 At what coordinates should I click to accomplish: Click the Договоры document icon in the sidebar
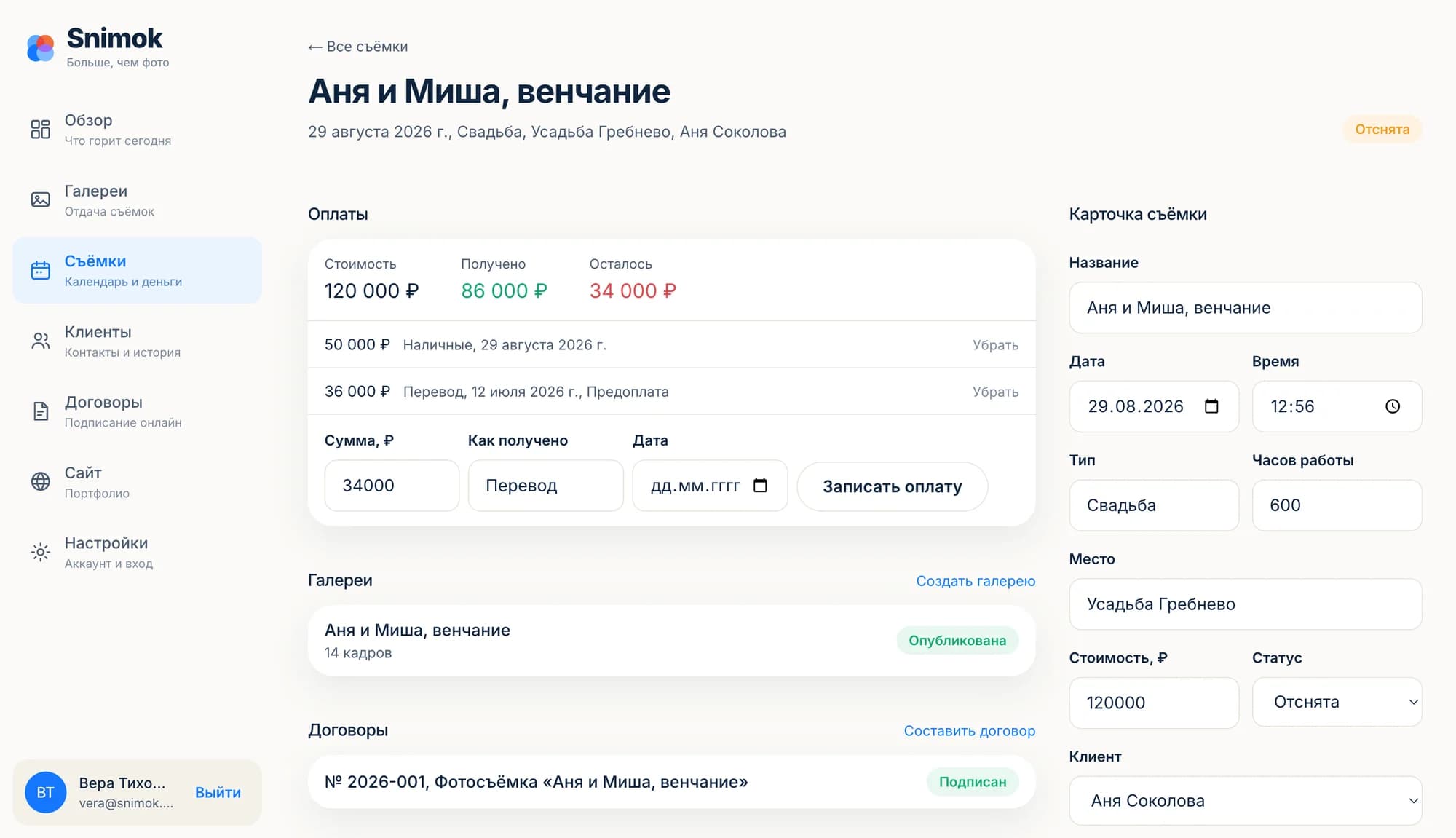[41, 411]
